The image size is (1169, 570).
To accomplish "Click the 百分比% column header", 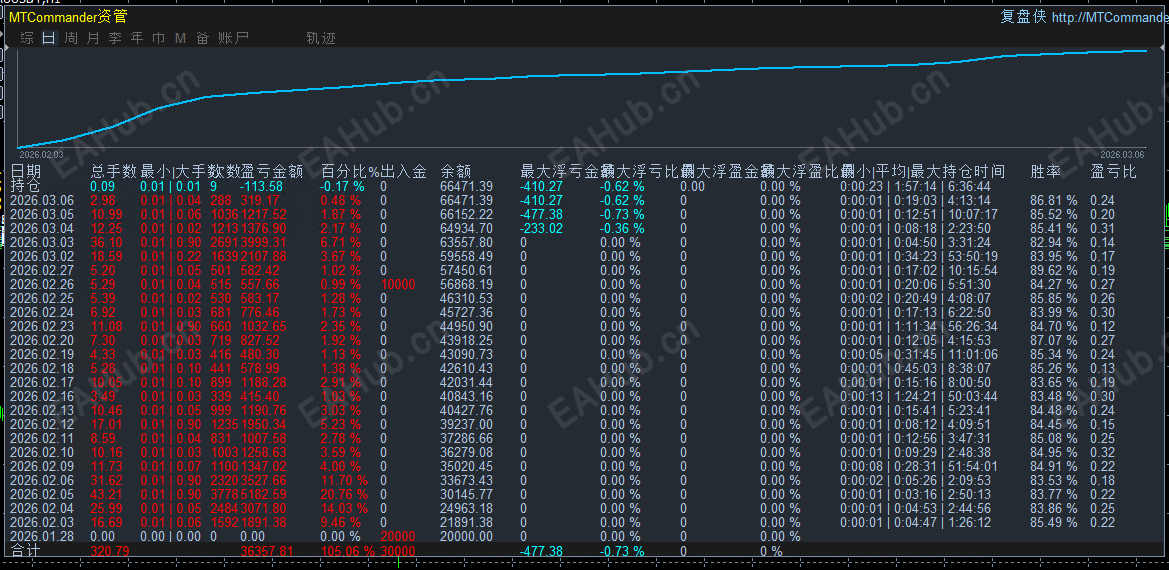I will [350, 171].
